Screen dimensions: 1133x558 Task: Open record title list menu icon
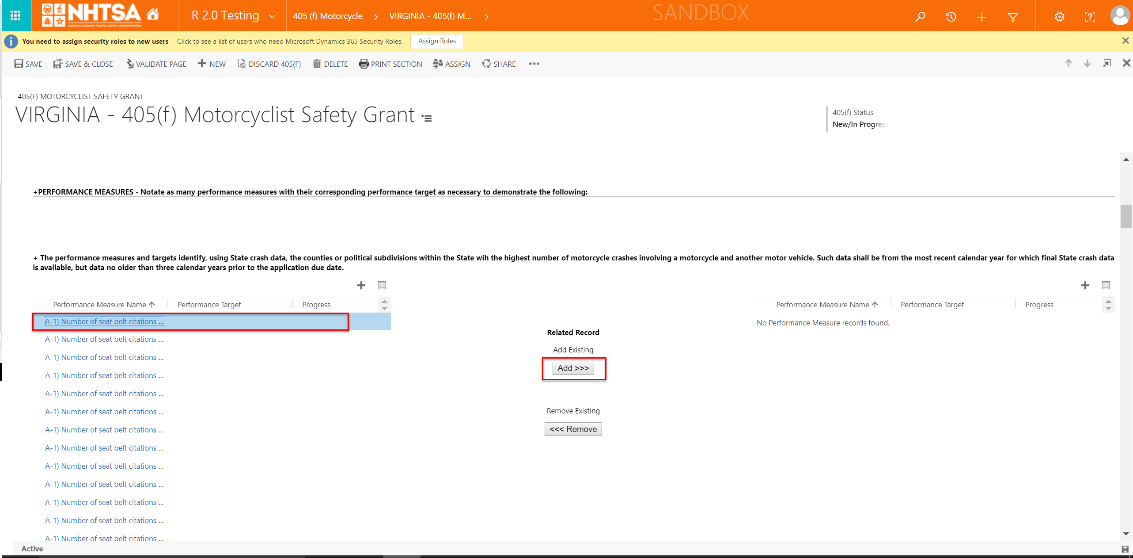click(427, 118)
